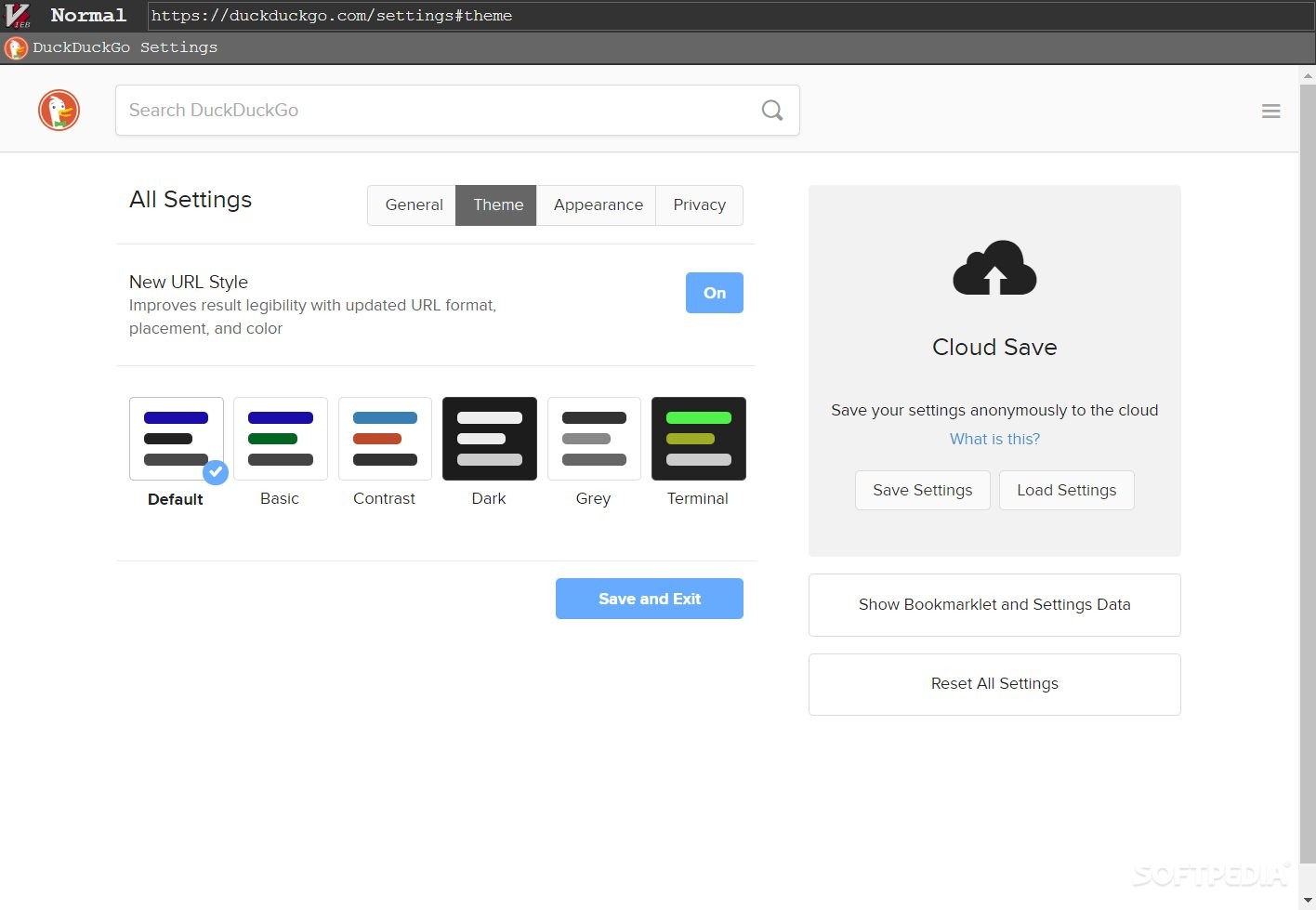The width and height of the screenshot is (1316, 910).
Task: Click the All Settings heading
Action: (191, 200)
